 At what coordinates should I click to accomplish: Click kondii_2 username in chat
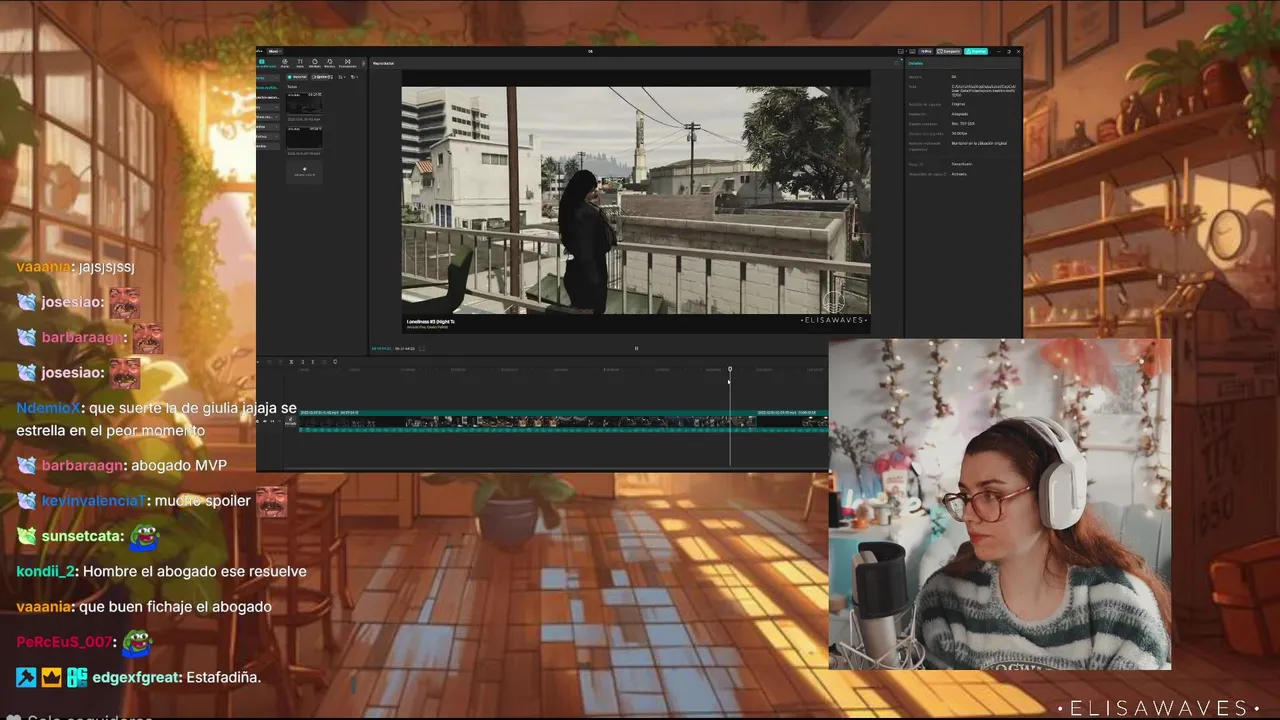click(x=45, y=571)
